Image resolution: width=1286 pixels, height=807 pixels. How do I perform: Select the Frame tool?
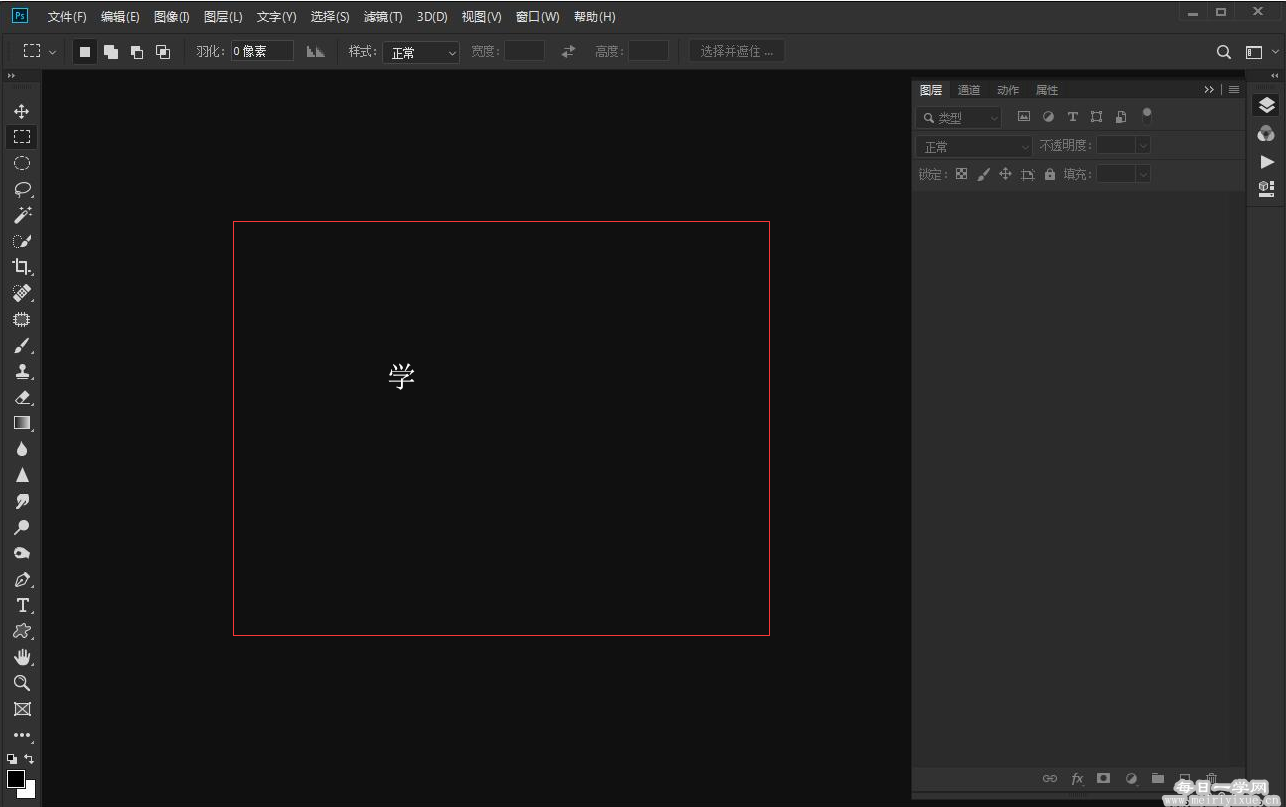[21, 709]
